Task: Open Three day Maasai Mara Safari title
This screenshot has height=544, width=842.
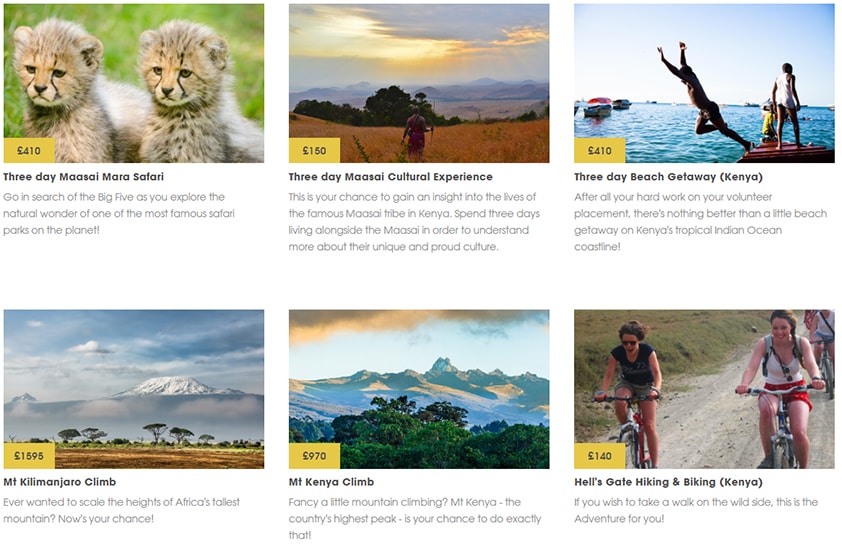Action: tap(83, 177)
